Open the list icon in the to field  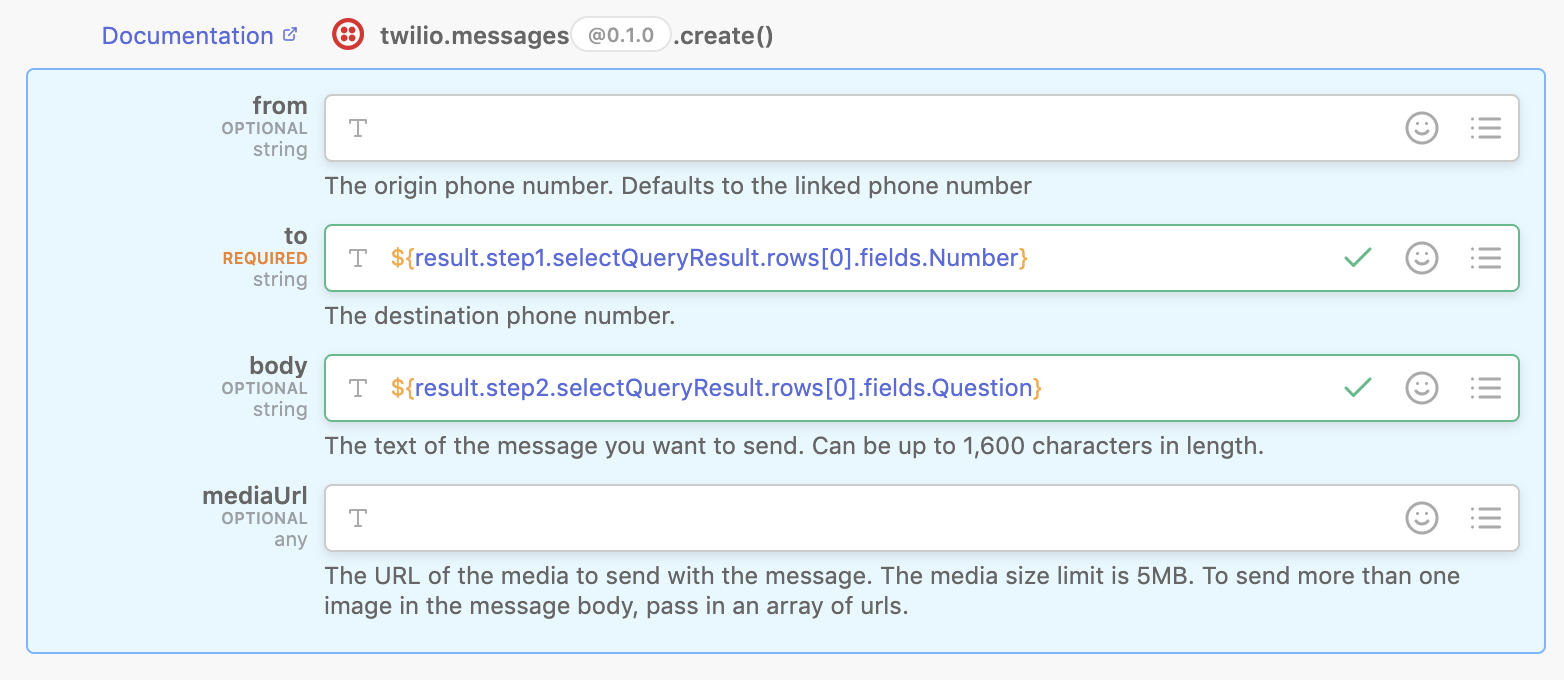pos(1485,258)
